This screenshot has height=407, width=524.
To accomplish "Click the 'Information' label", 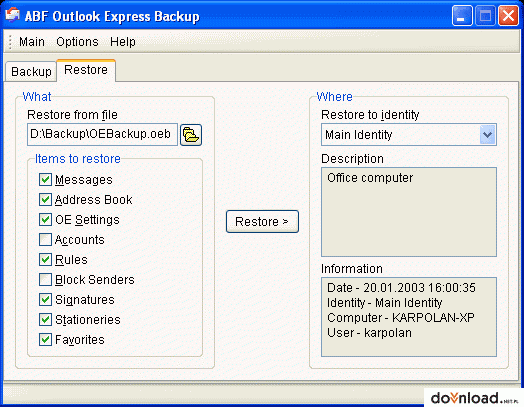I will click(x=352, y=269).
